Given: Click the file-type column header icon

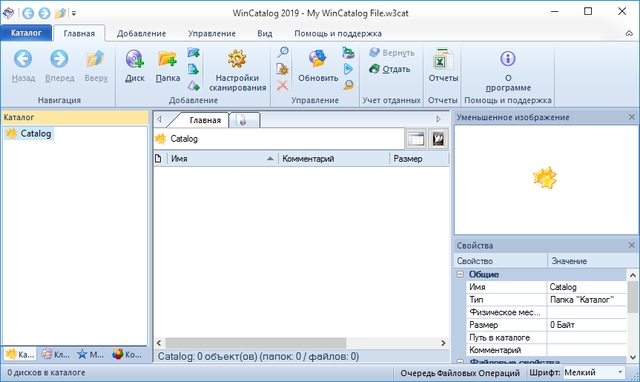Looking at the screenshot, I should (x=158, y=159).
